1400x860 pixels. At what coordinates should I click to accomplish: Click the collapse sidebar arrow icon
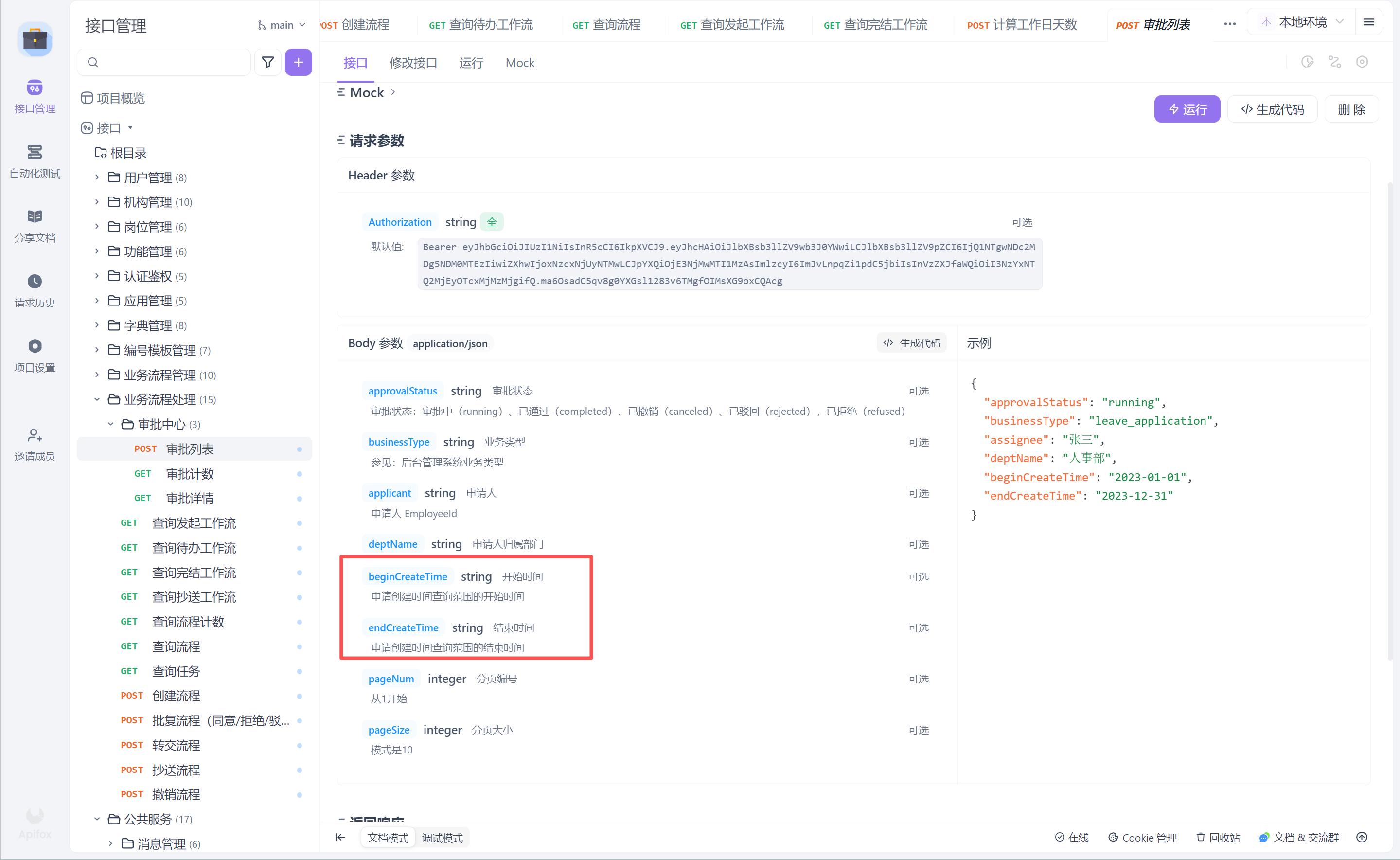pyautogui.click(x=340, y=837)
